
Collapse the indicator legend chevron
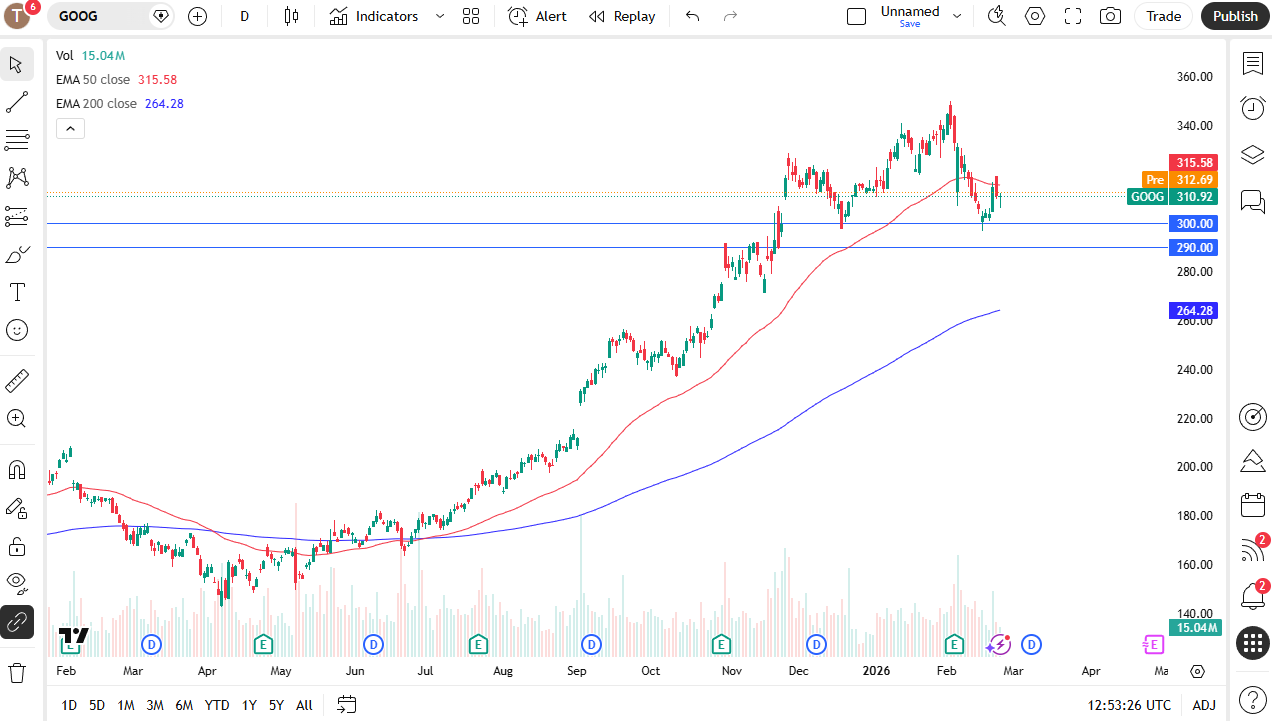pyautogui.click(x=70, y=128)
